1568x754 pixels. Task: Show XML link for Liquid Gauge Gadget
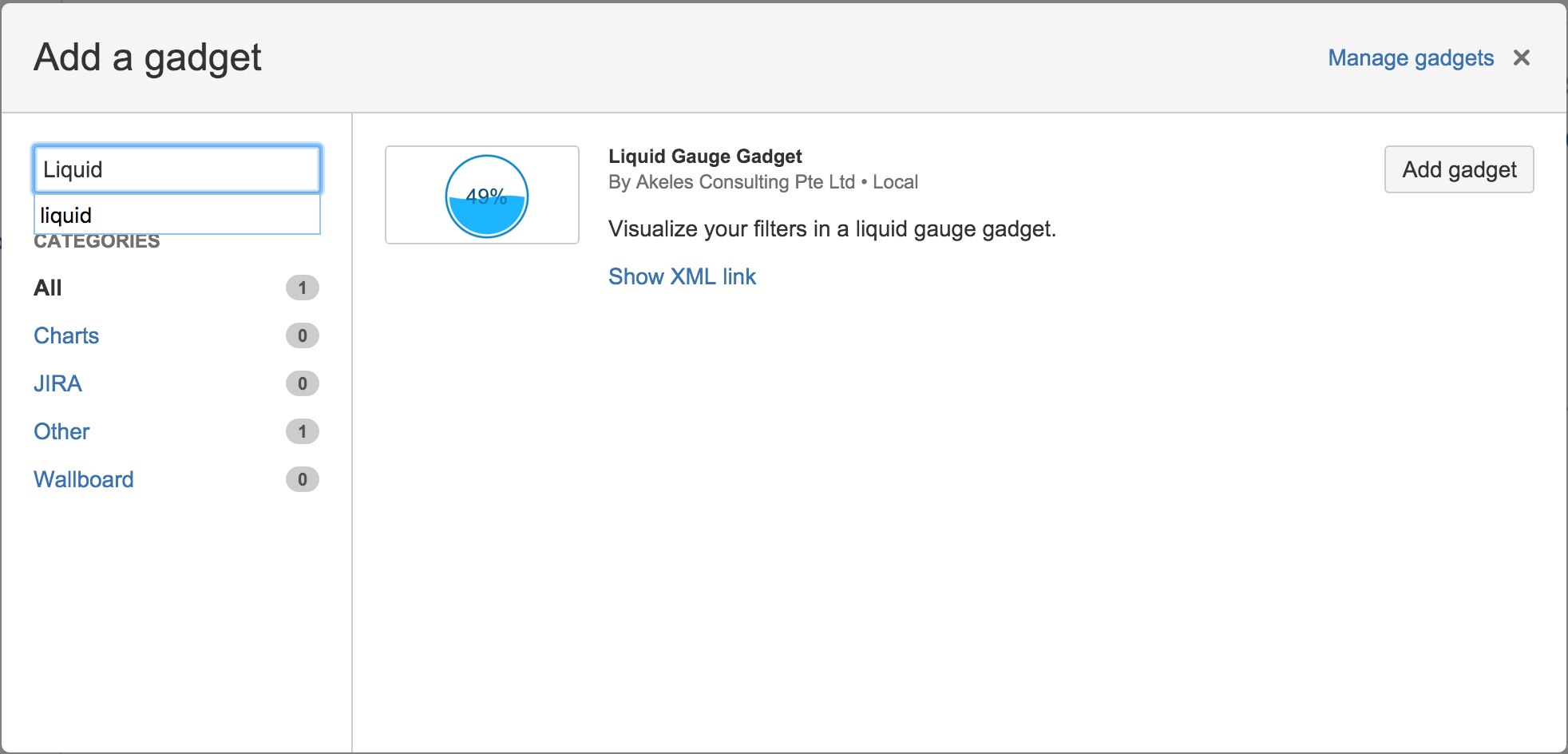(682, 276)
